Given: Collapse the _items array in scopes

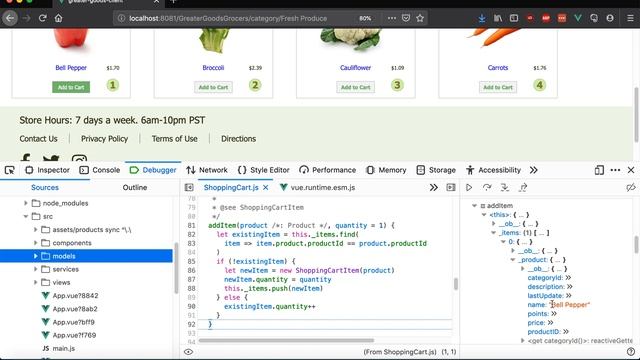Looking at the screenshot, I should point(493,233).
